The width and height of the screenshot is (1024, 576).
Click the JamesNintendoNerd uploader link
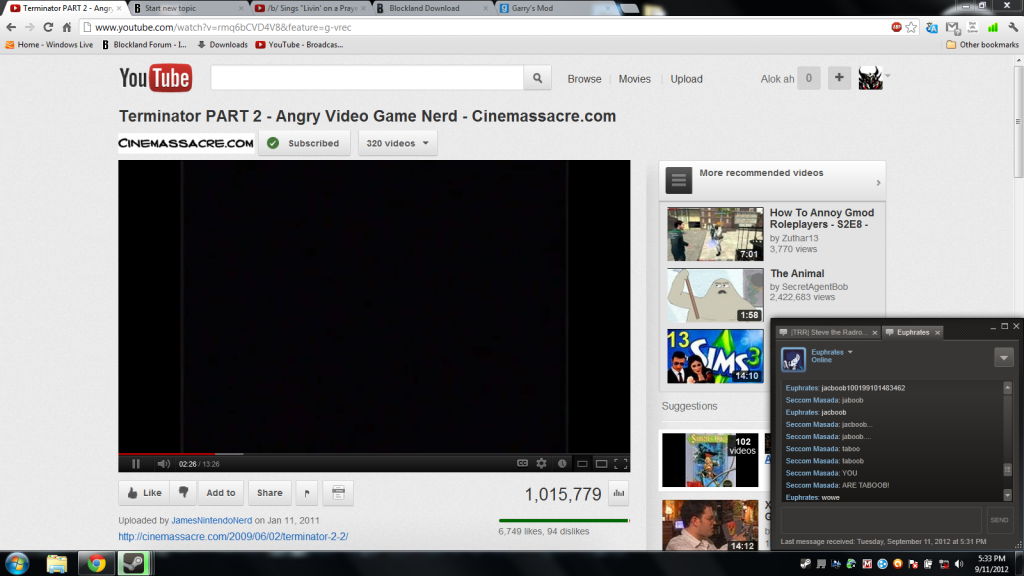pyautogui.click(x=212, y=520)
